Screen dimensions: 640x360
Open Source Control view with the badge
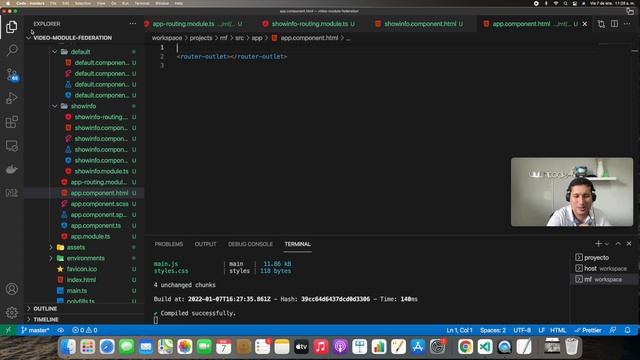[x=12, y=74]
